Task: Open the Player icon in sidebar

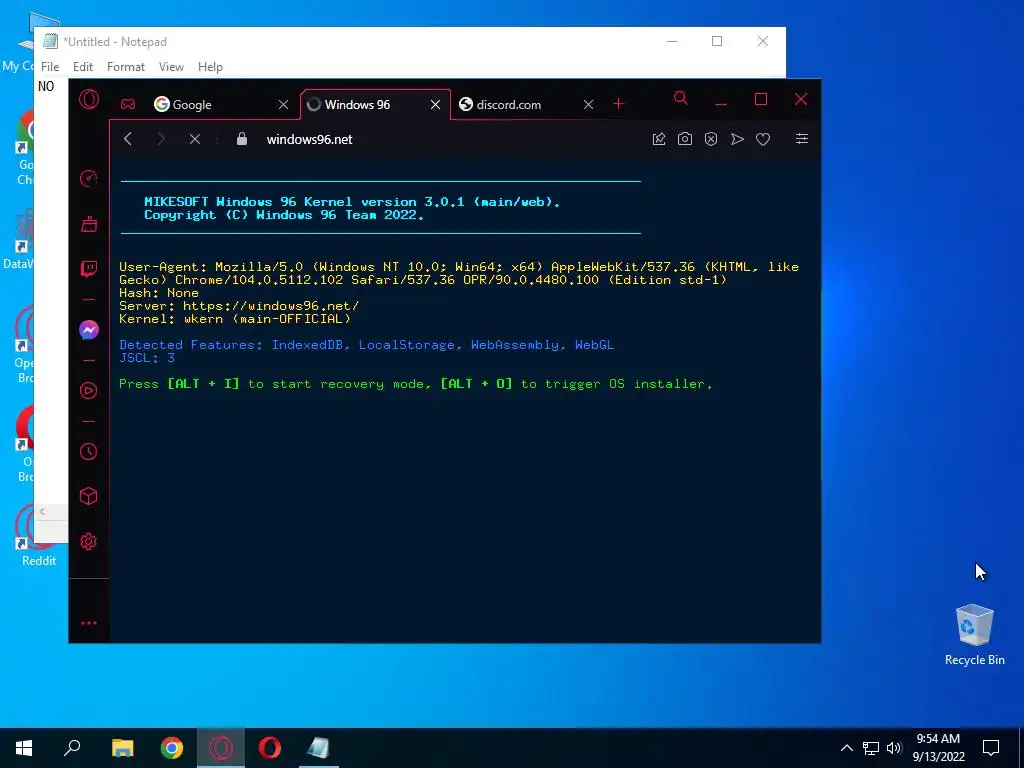Action: (x=89, y=391)
